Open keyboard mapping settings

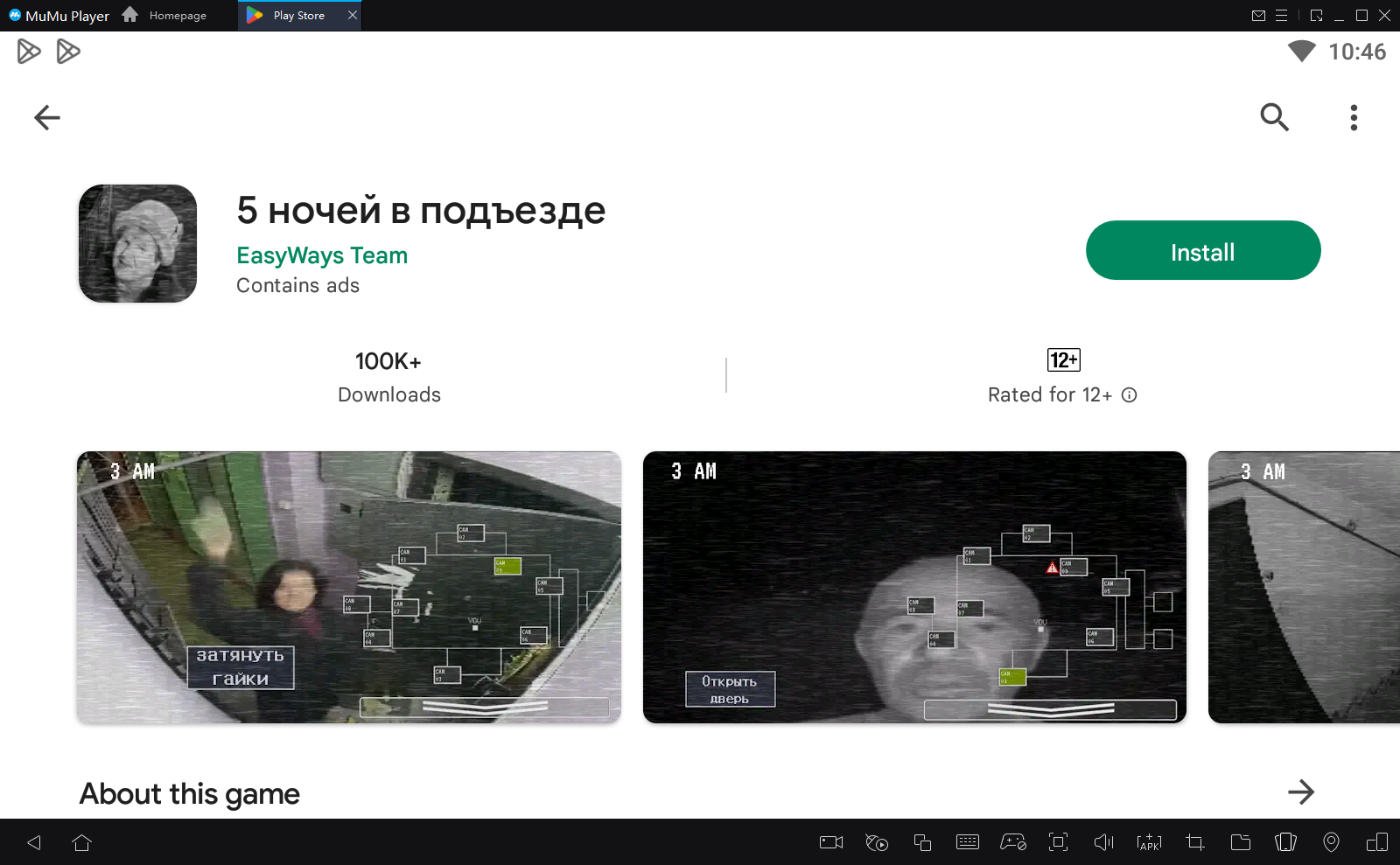click(968, 842)
